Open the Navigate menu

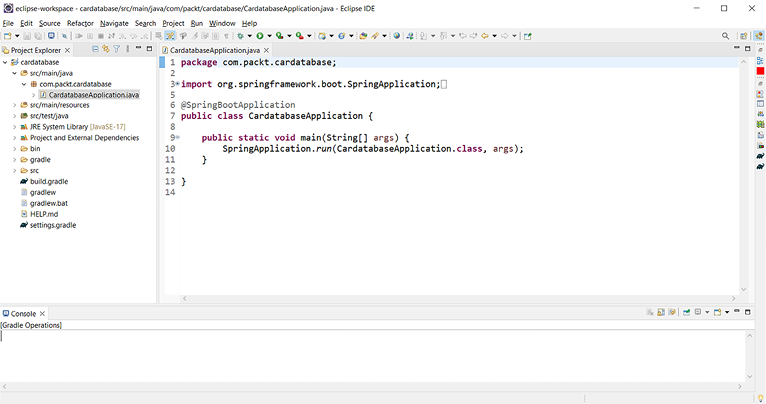click(x=114, y=23)
